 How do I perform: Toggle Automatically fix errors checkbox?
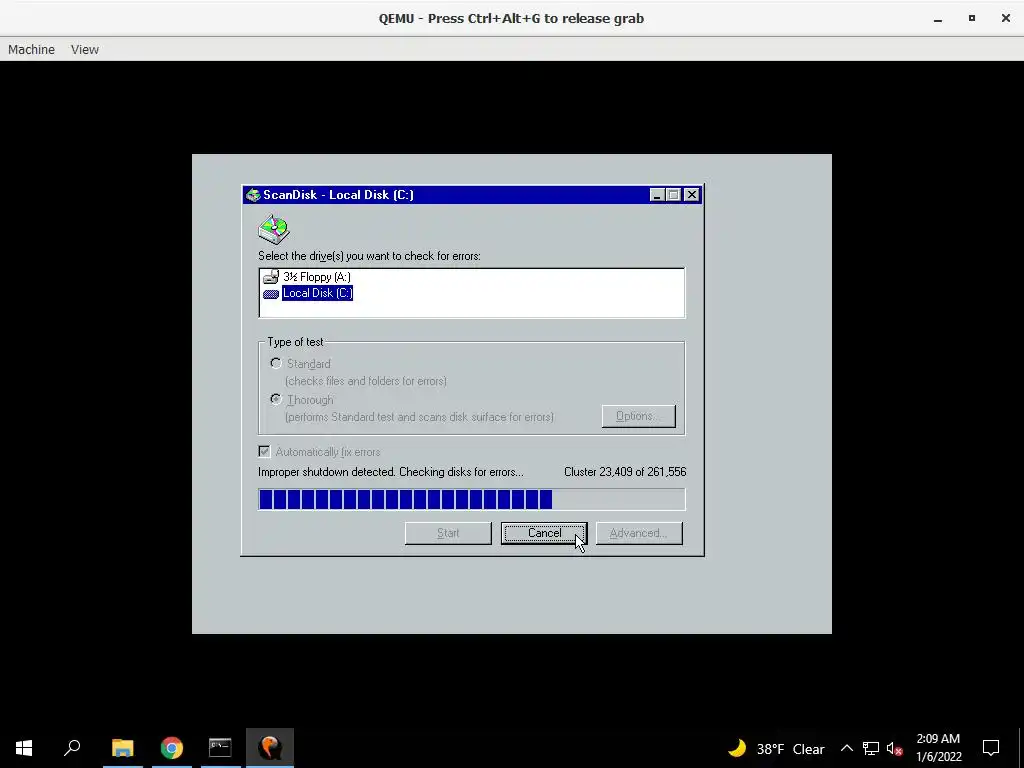(x=264, y=451)
